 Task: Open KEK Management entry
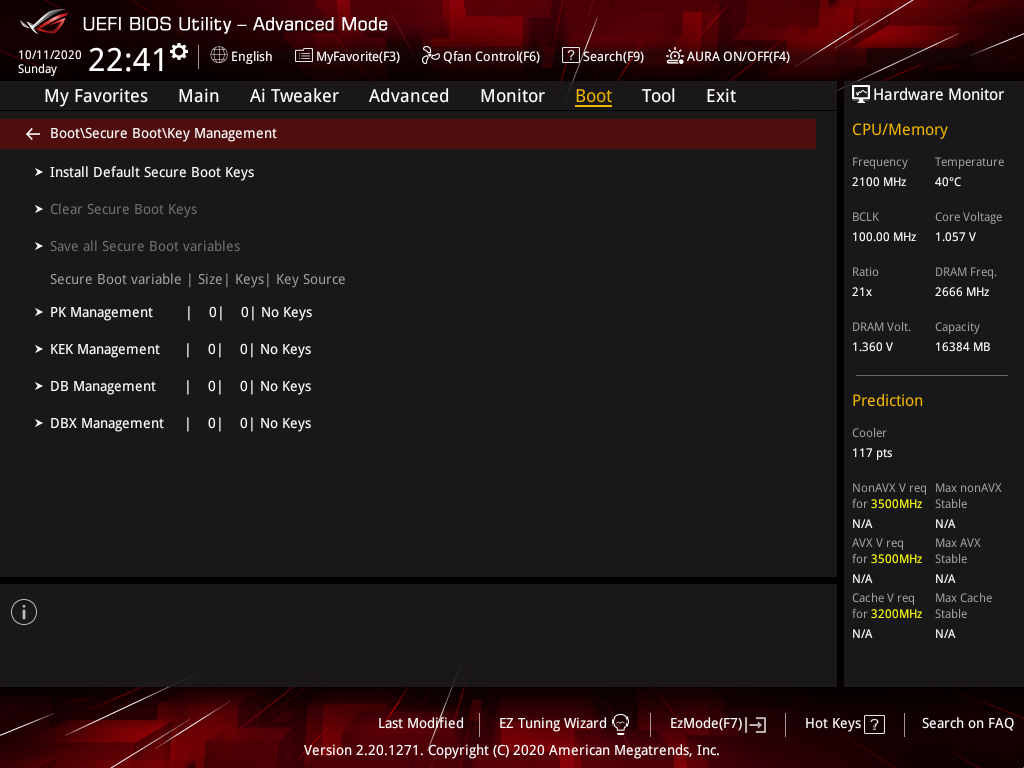(x=104, y=349)
